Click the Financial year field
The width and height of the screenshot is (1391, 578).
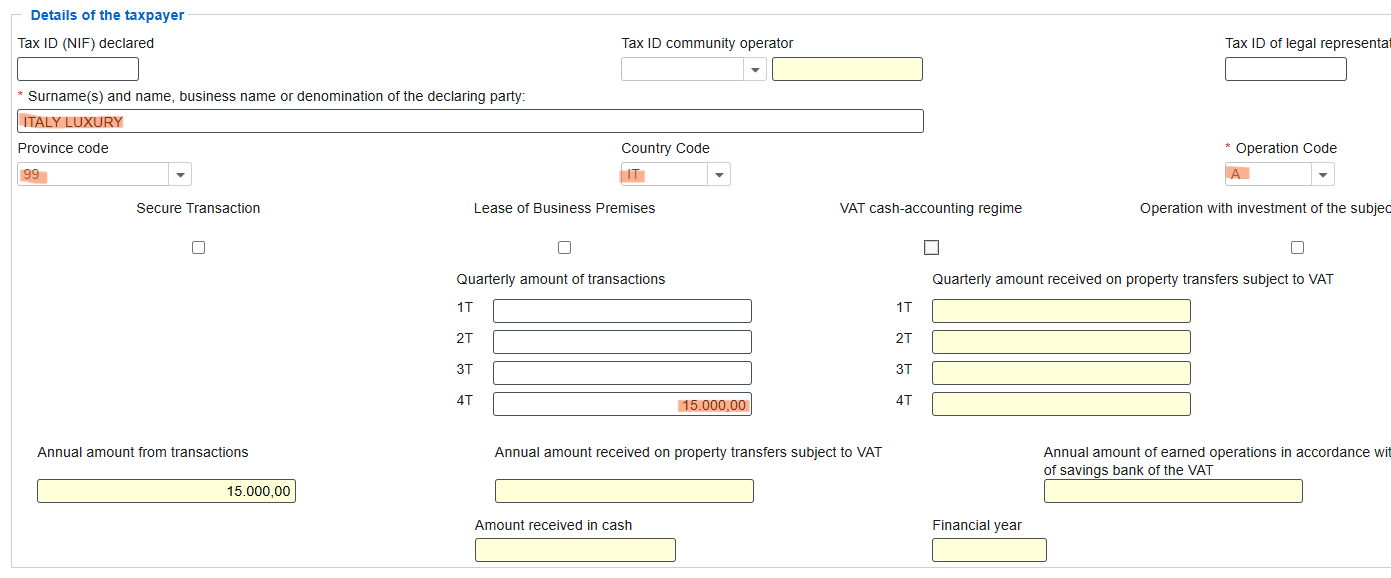tap(989, 550)
